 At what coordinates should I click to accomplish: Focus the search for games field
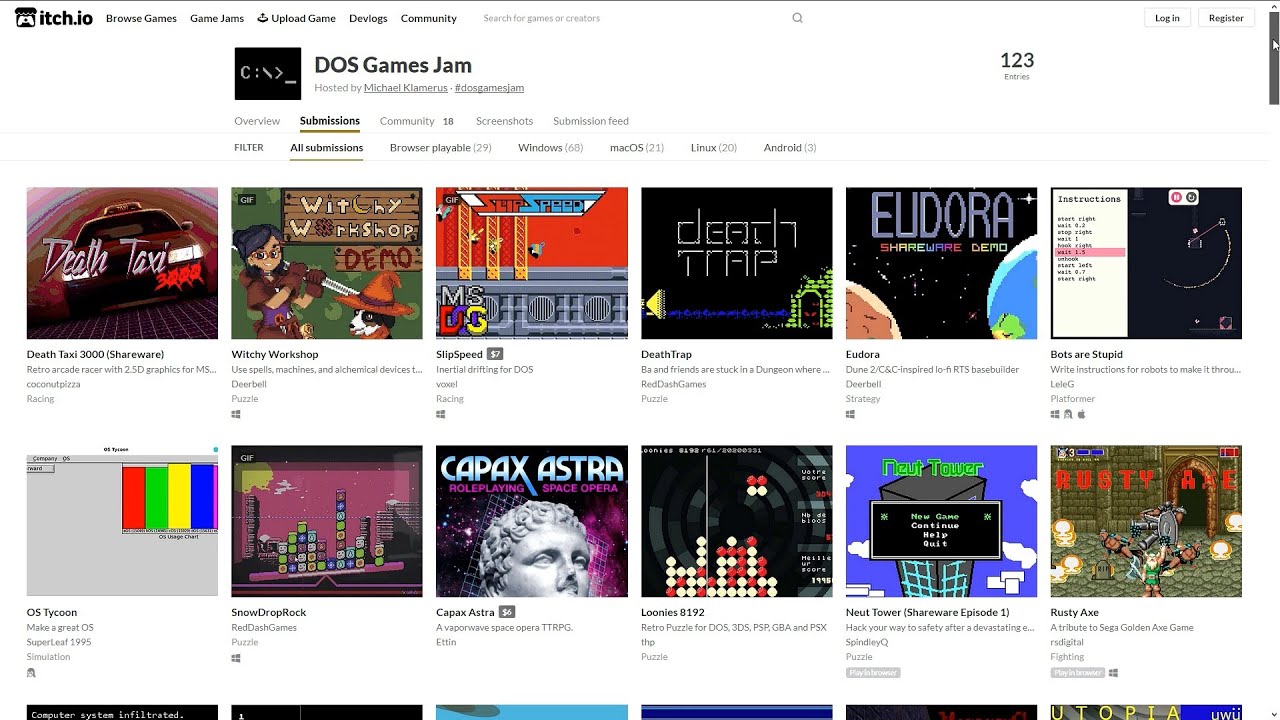[x=630, y=18]
